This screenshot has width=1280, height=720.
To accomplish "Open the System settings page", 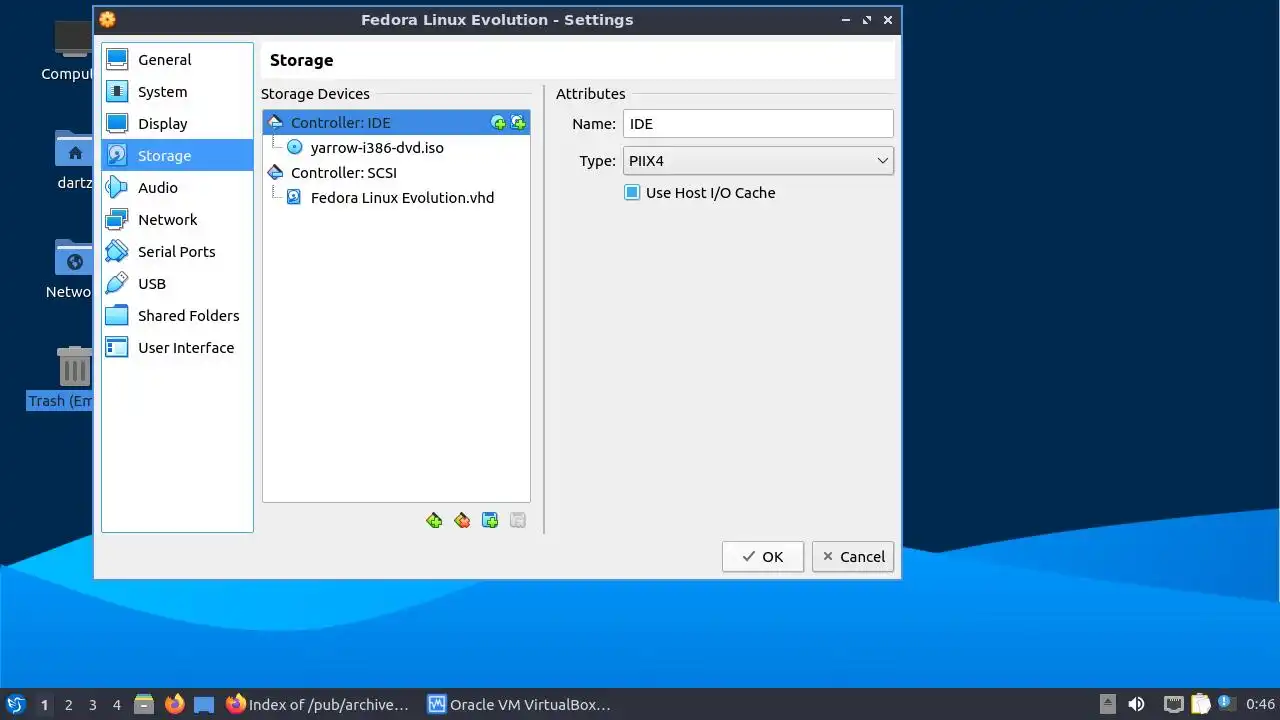I will 177,92.
